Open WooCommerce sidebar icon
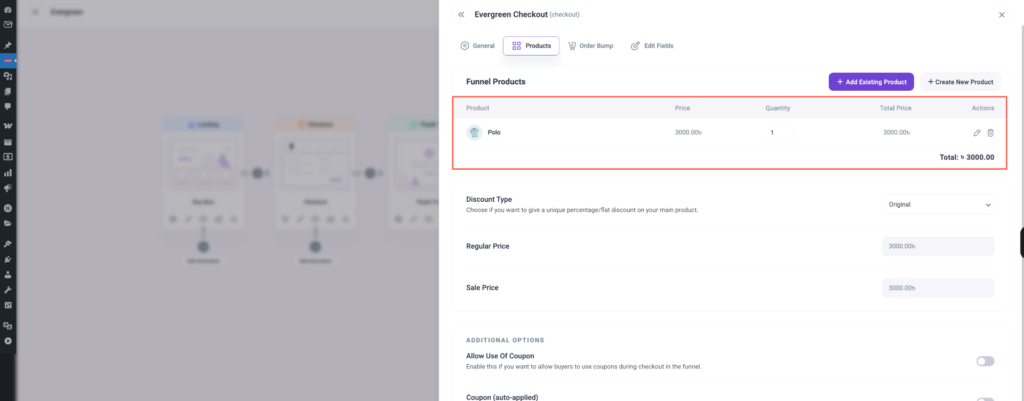Screen dimensions: 1024x401 coord(8,125)
